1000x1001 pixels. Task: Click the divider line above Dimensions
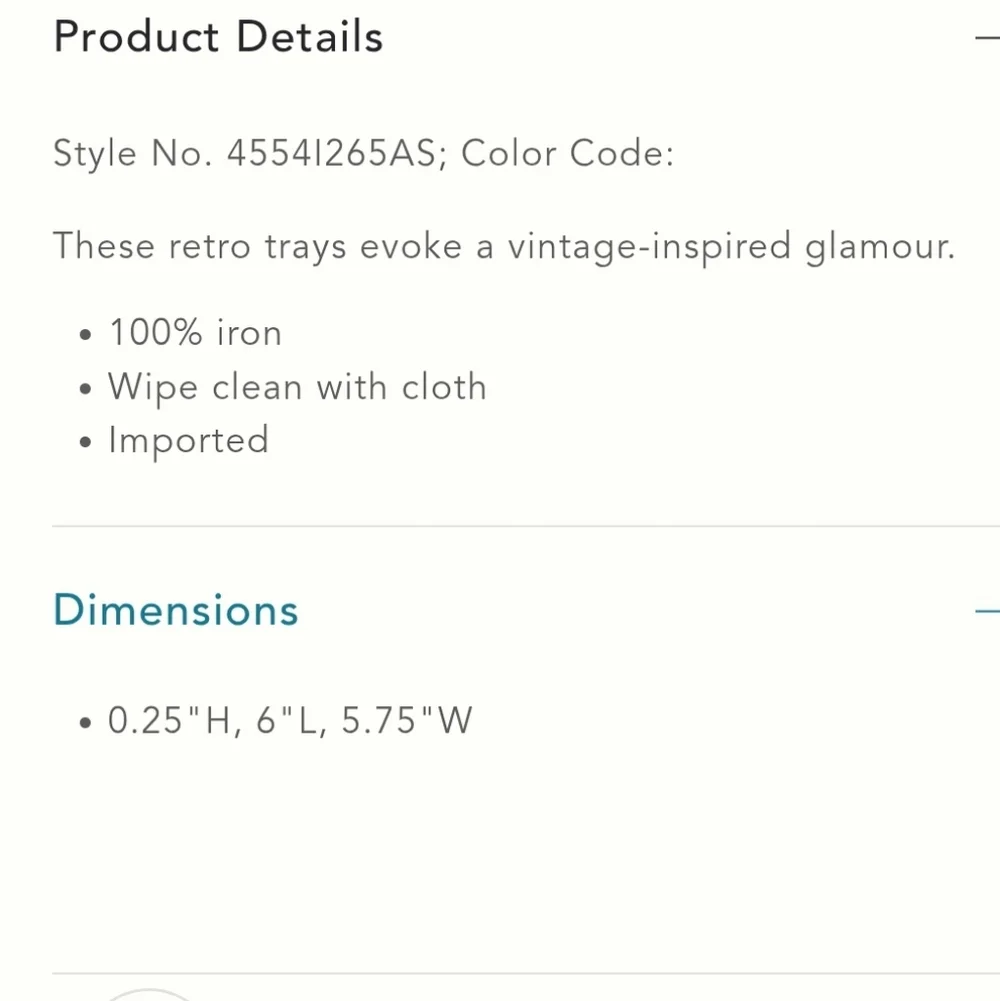tap(526, 526)
